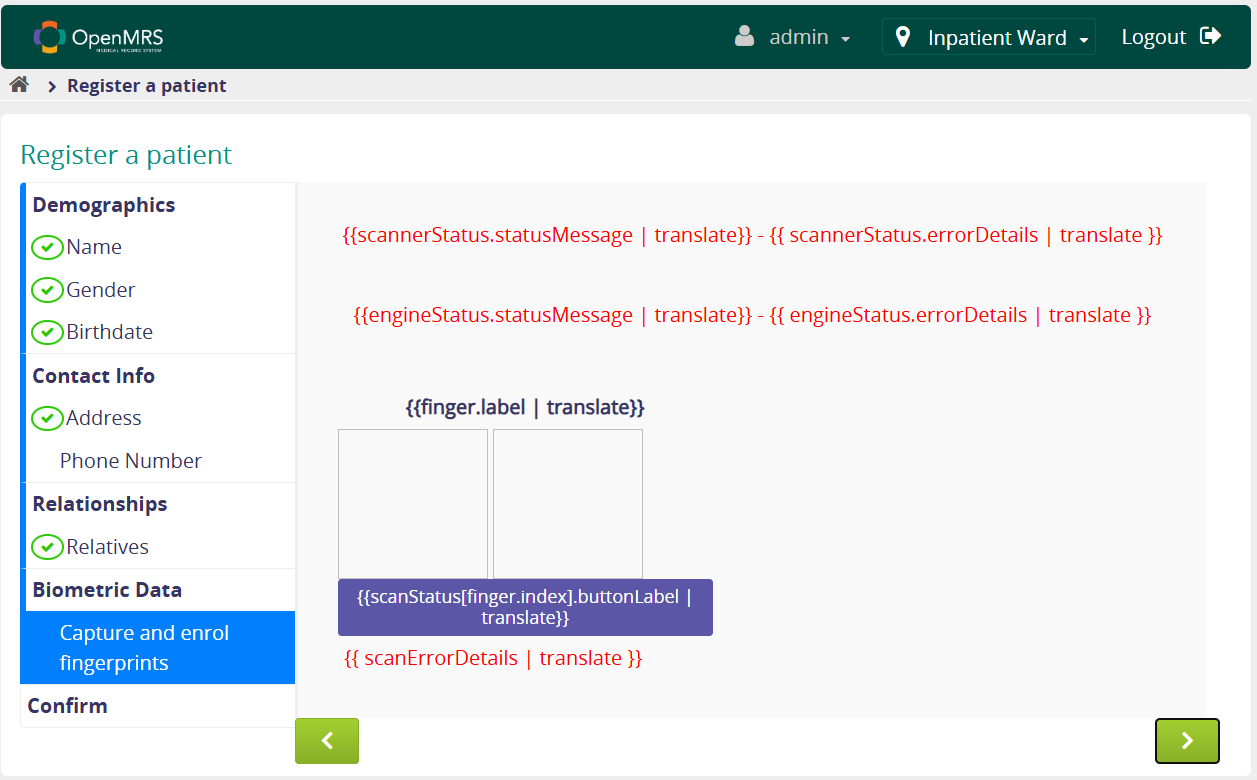Click the green checkmark beside Gender

point(47,290)
